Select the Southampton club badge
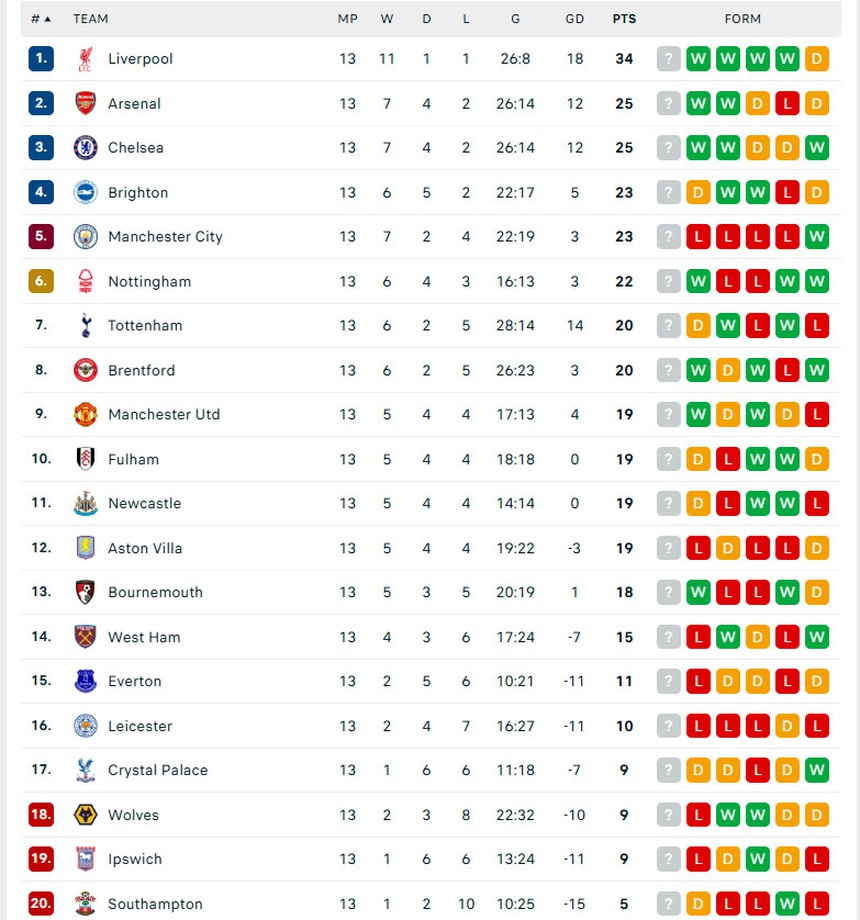860x920 pixels. pos(86,903)
